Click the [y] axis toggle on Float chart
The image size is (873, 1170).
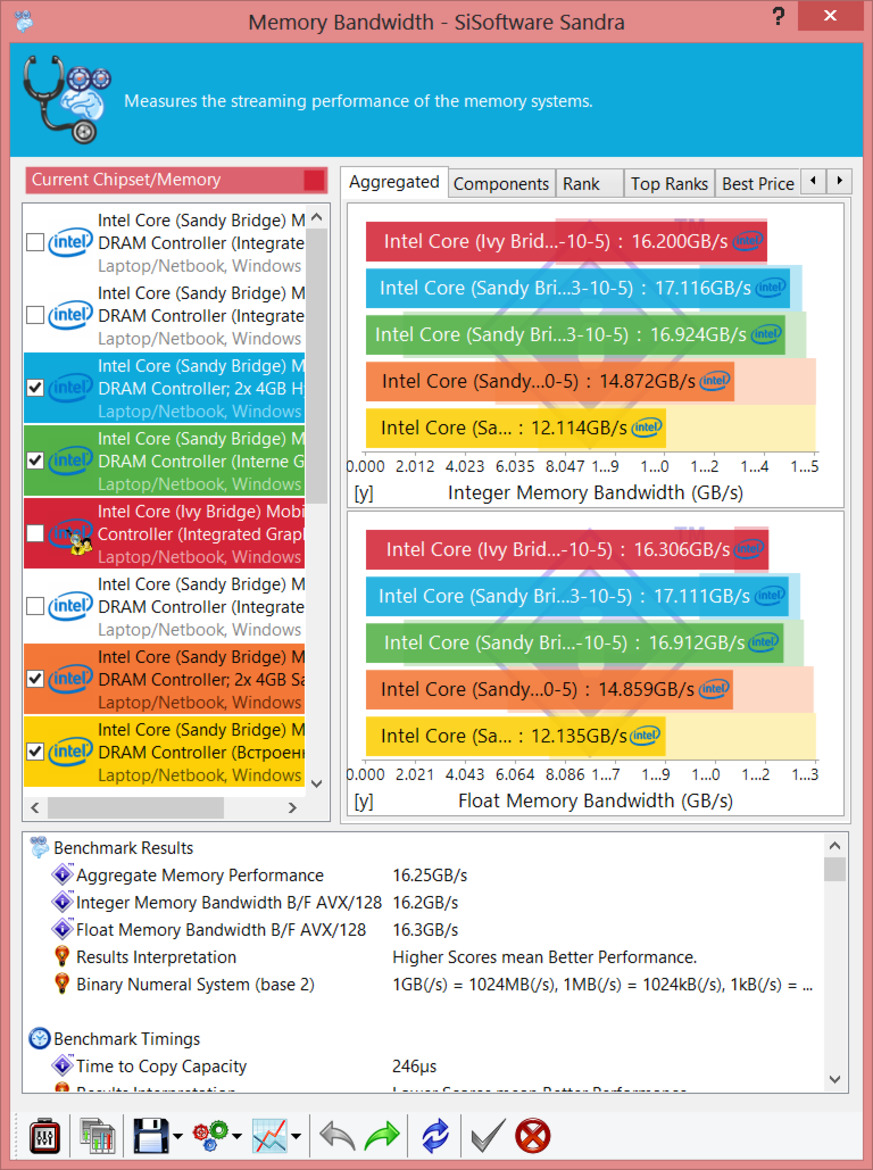[363, 801]
